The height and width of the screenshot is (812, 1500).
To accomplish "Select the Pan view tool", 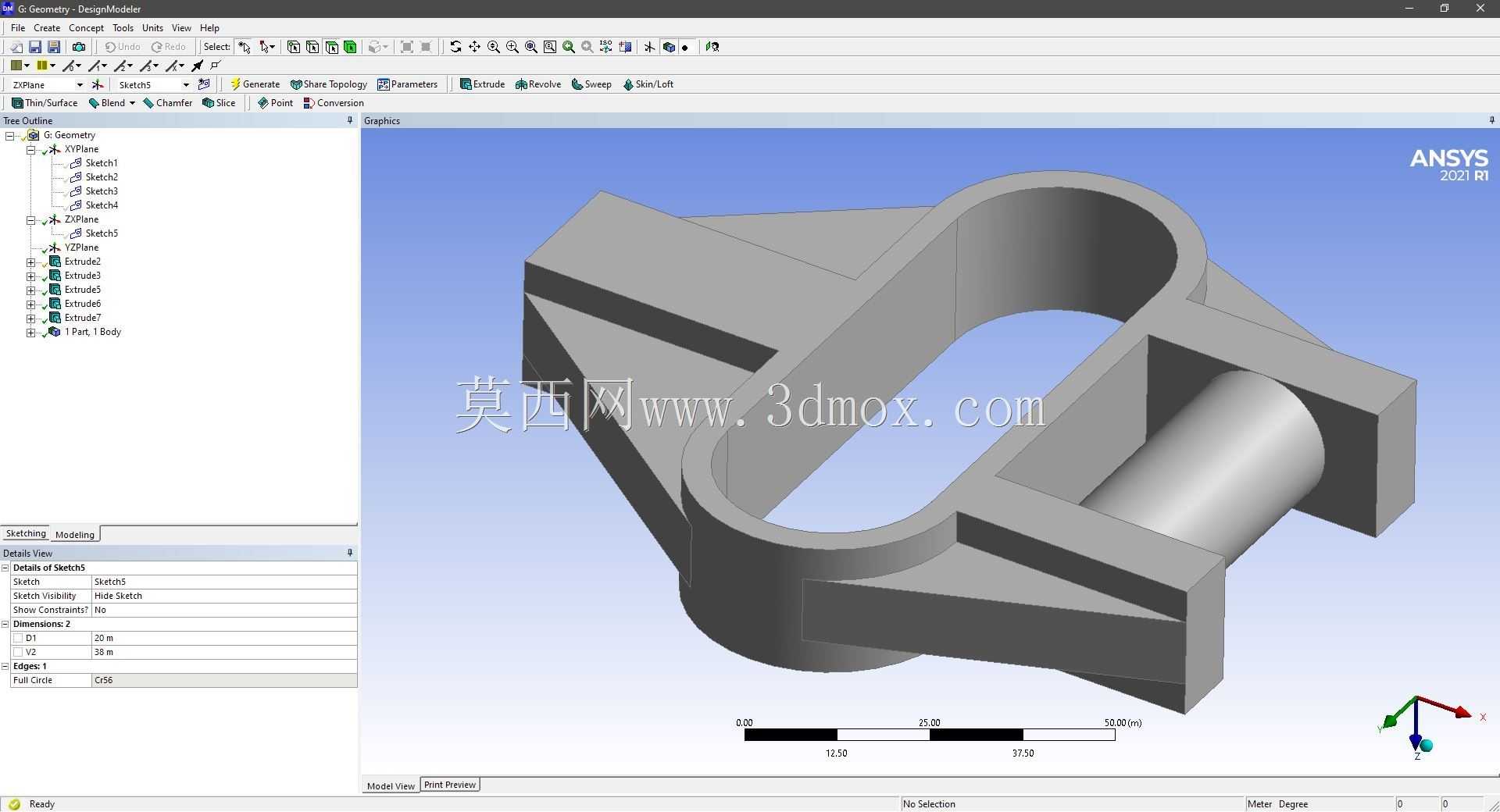I will point(474,47).
